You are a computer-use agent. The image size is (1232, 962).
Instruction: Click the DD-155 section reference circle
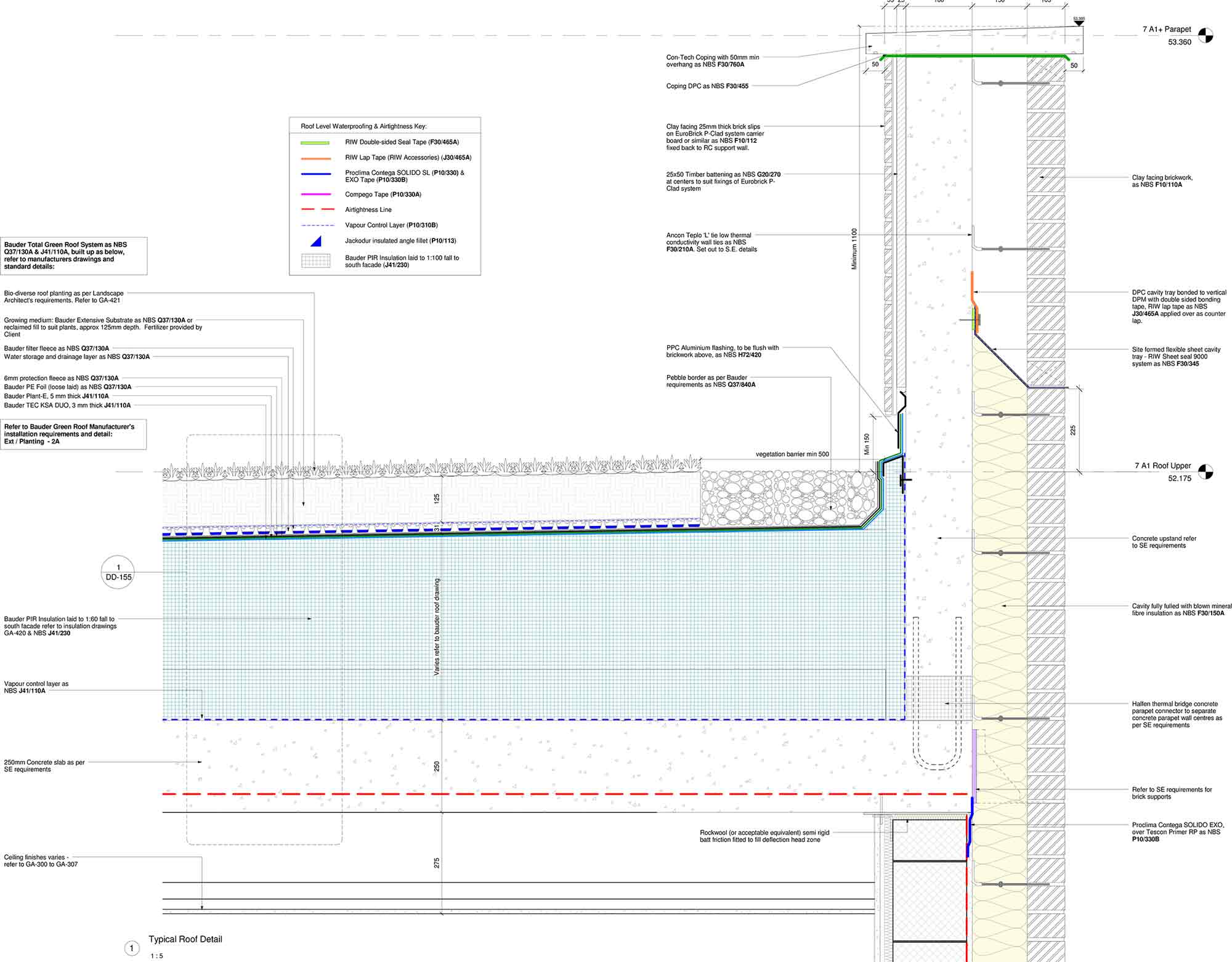point(118,572)
